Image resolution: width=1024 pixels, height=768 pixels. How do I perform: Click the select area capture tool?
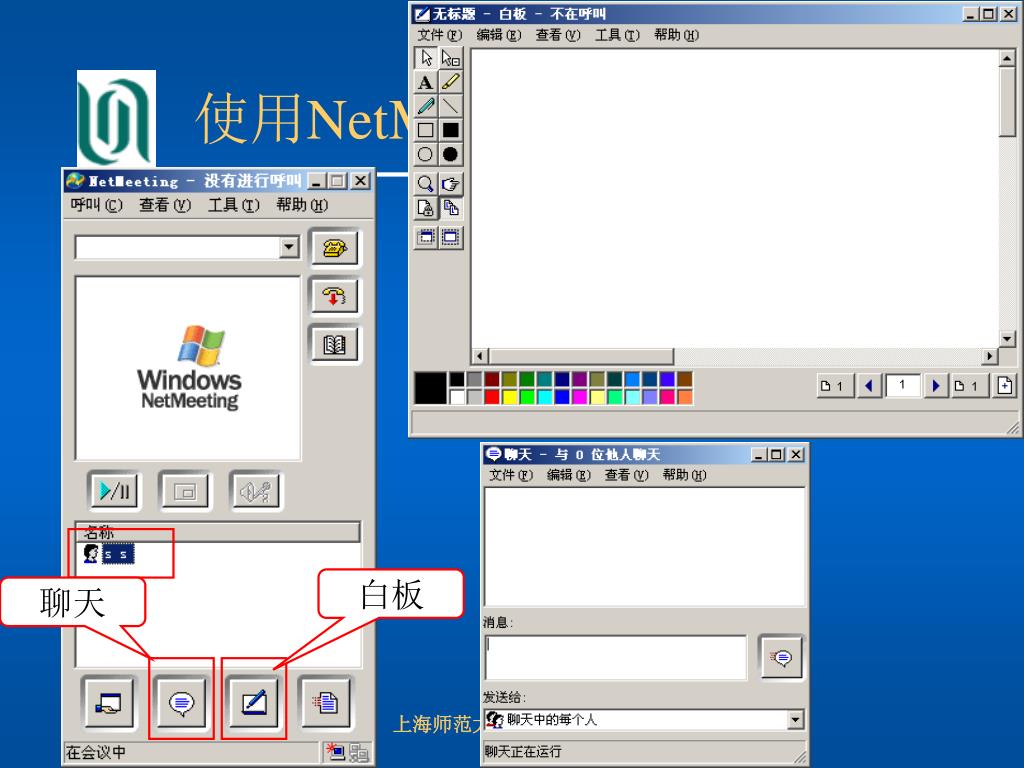[x=426, y=237]
